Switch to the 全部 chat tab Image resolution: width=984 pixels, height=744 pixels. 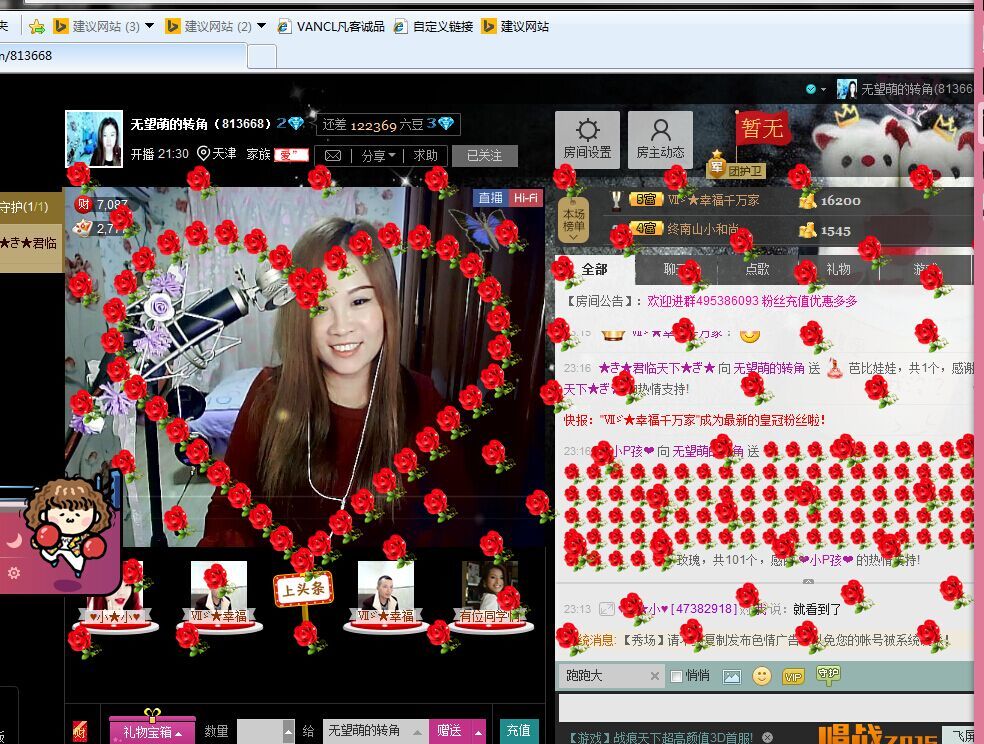pyautogui.click(x=594, y=270)
